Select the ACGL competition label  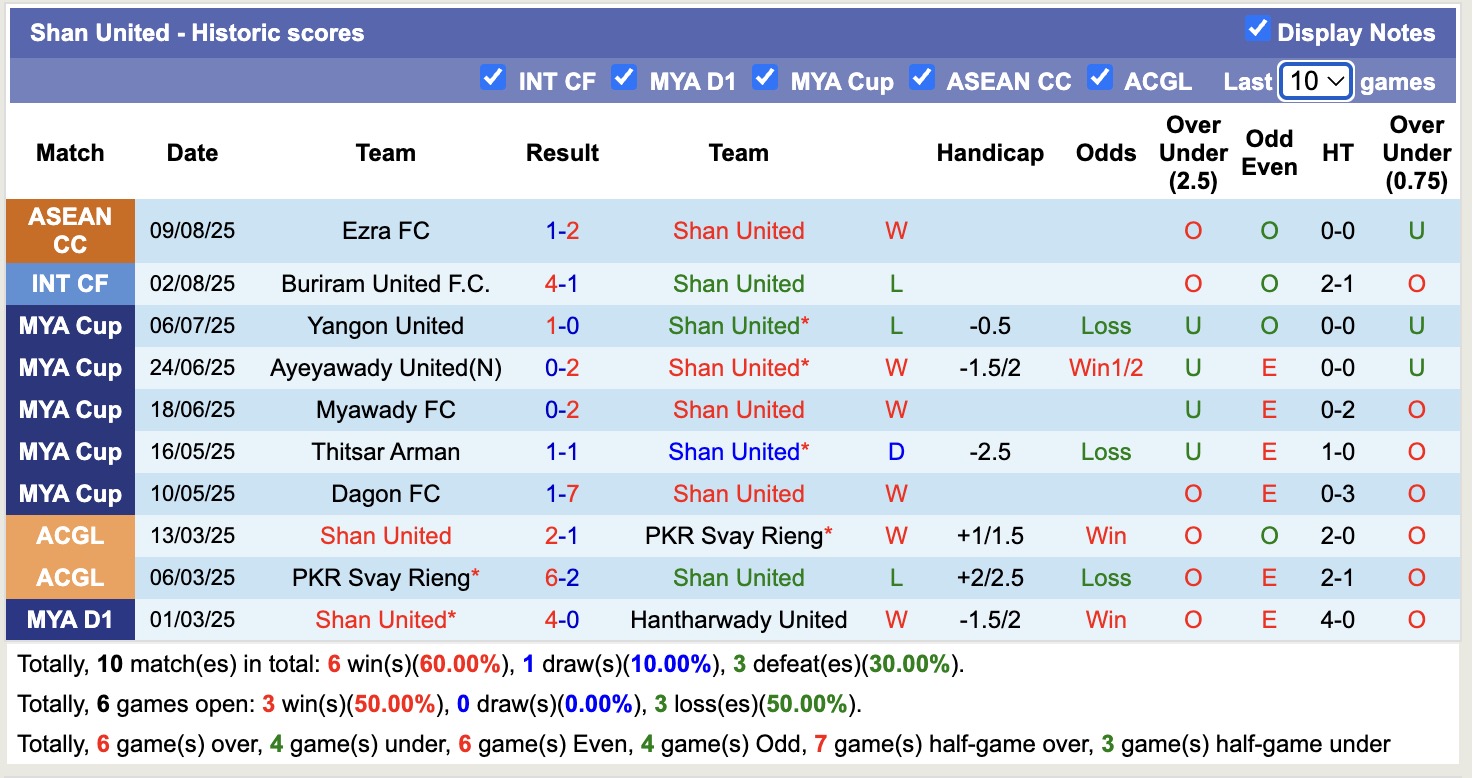[70, 535]
